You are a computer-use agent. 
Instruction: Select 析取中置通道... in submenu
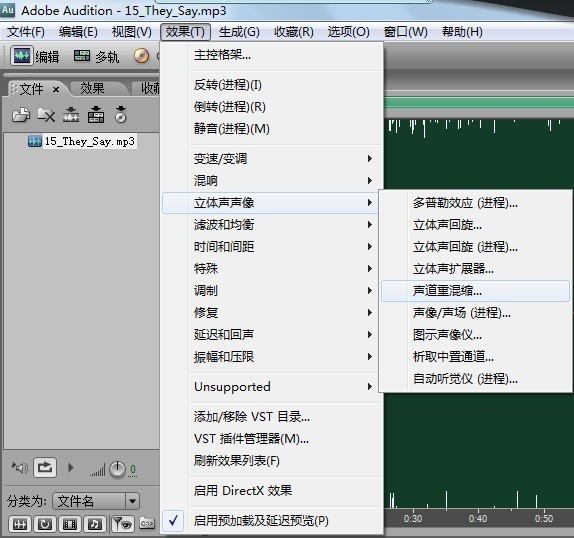475,356
